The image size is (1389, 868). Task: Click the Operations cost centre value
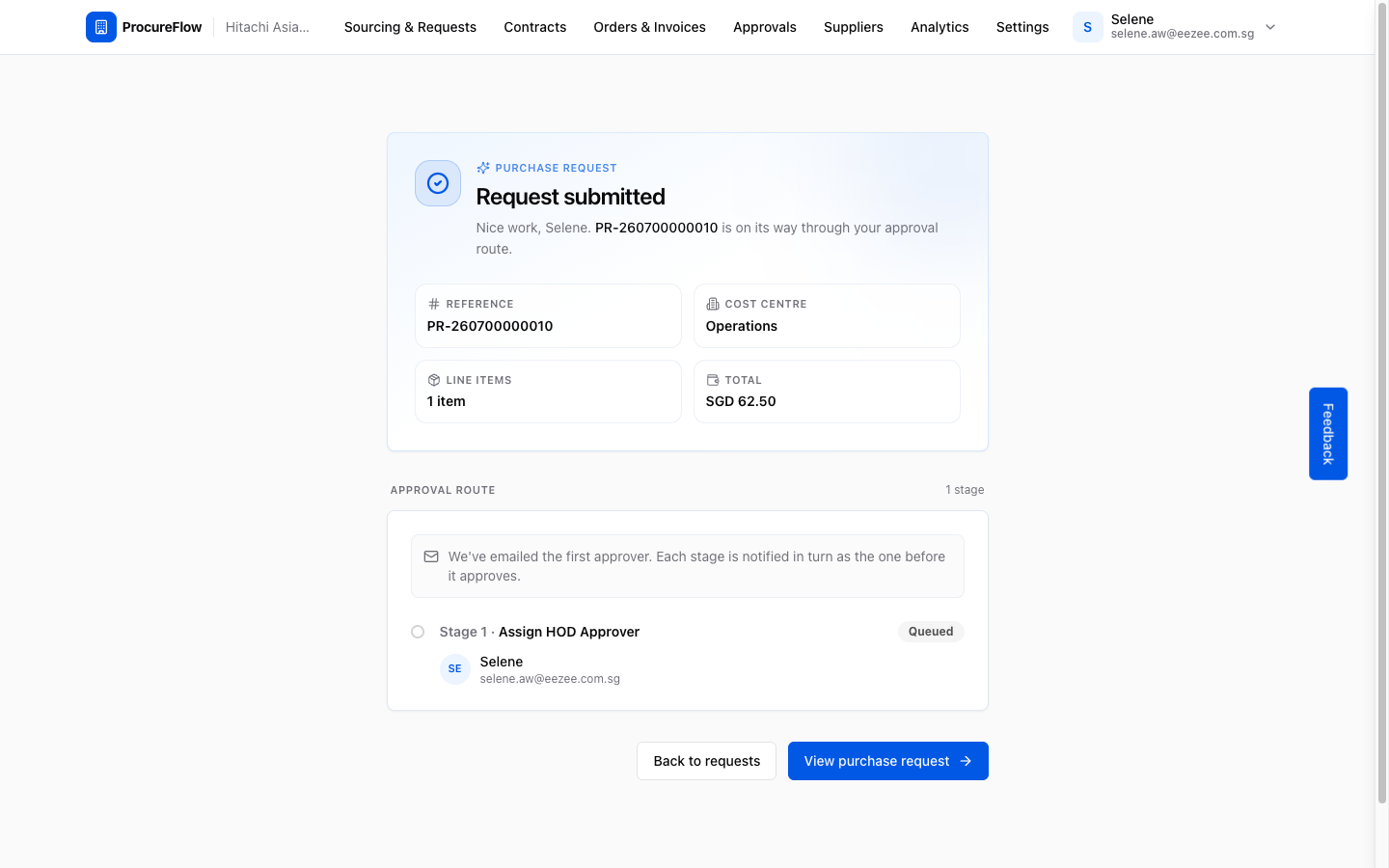pyautogui.click(x=742, y=326)
